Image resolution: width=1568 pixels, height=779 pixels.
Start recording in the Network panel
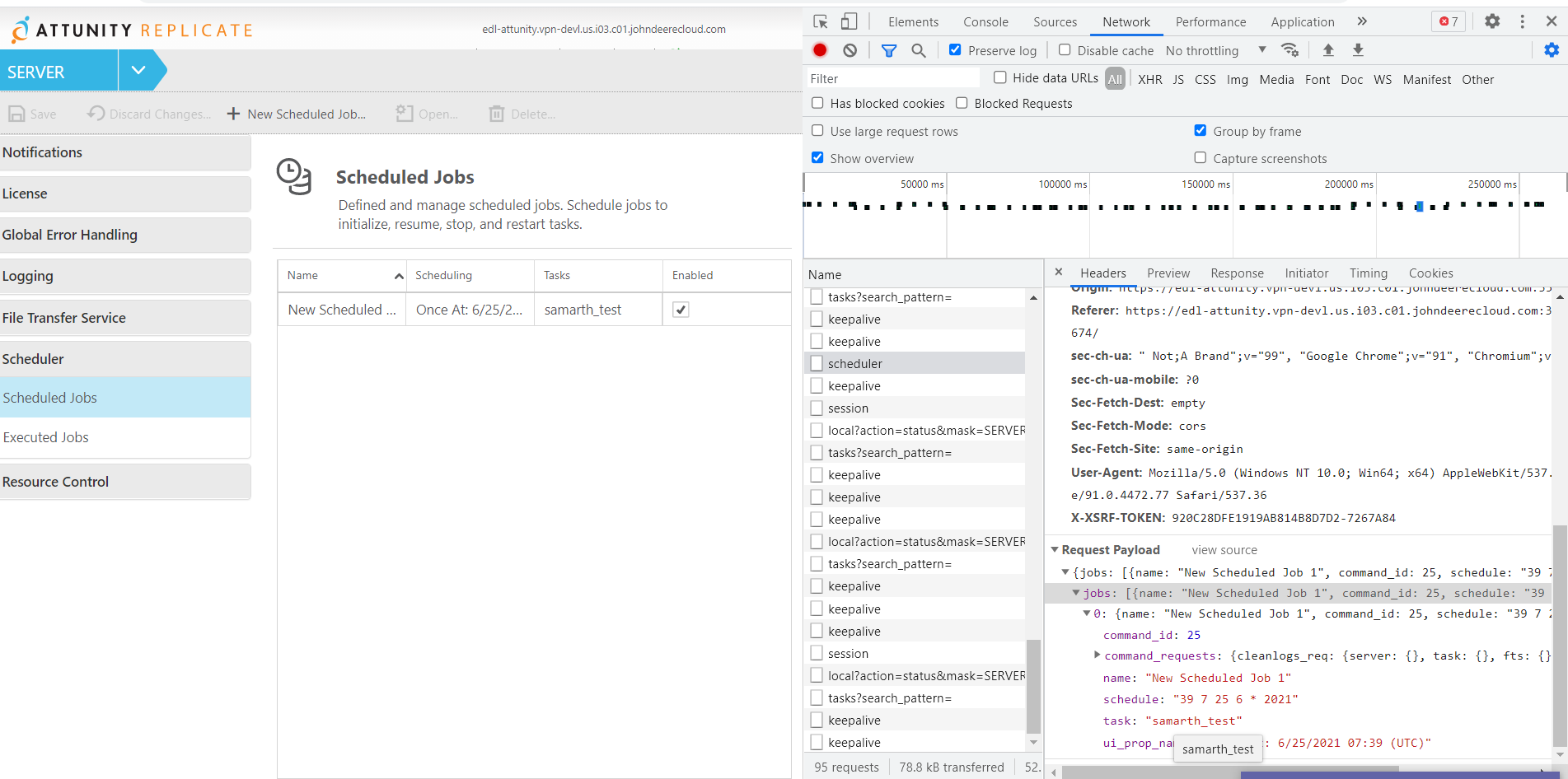coord(819,50)
